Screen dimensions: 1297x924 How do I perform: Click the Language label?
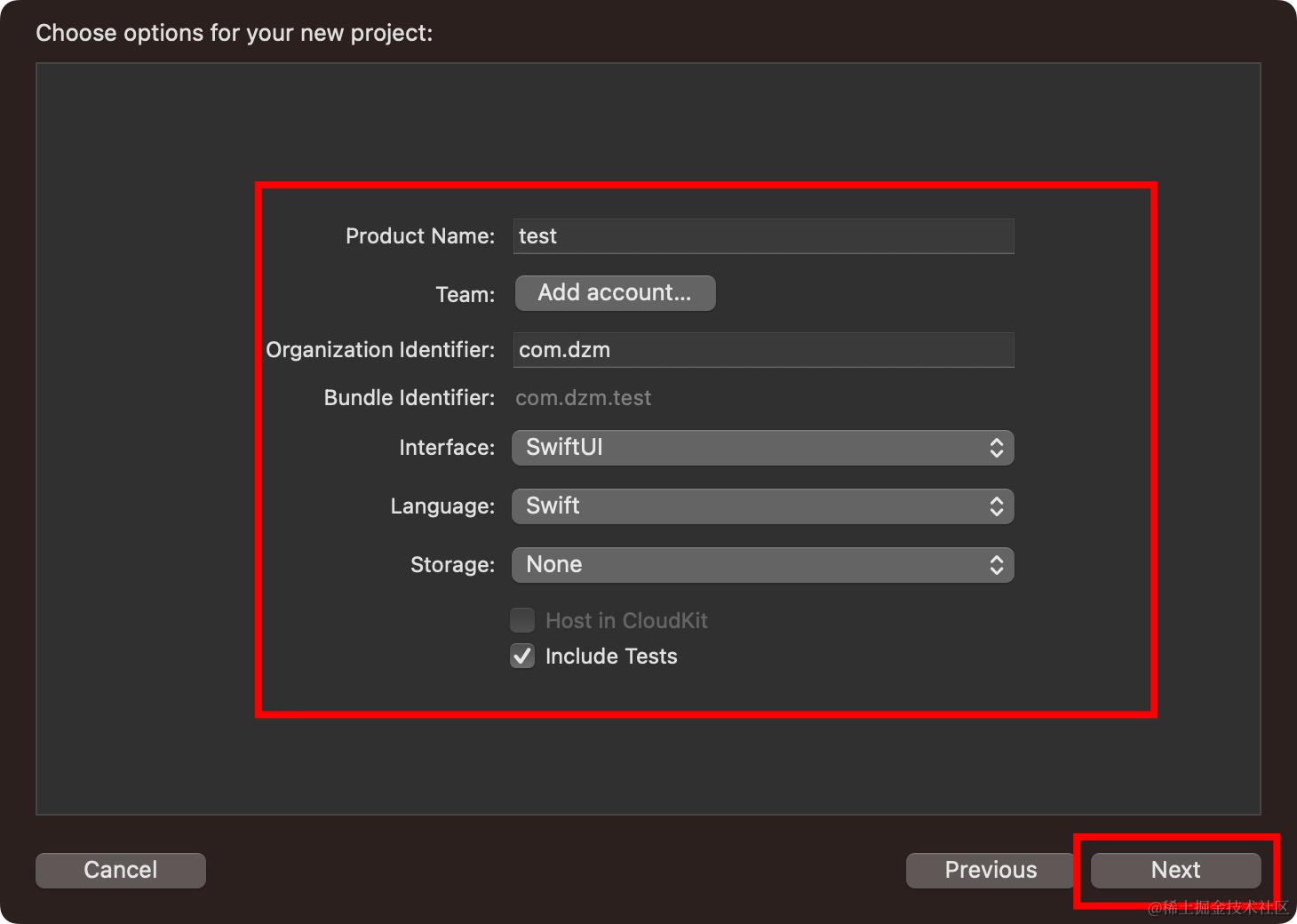click(442, 506)
